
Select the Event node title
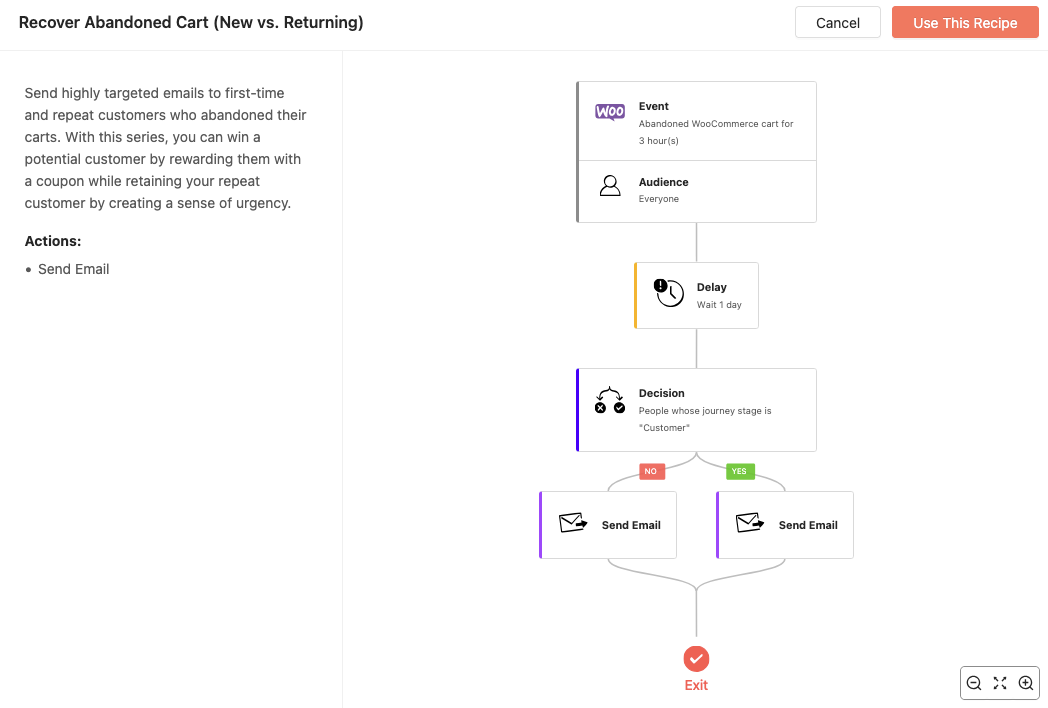click(654, 106)
